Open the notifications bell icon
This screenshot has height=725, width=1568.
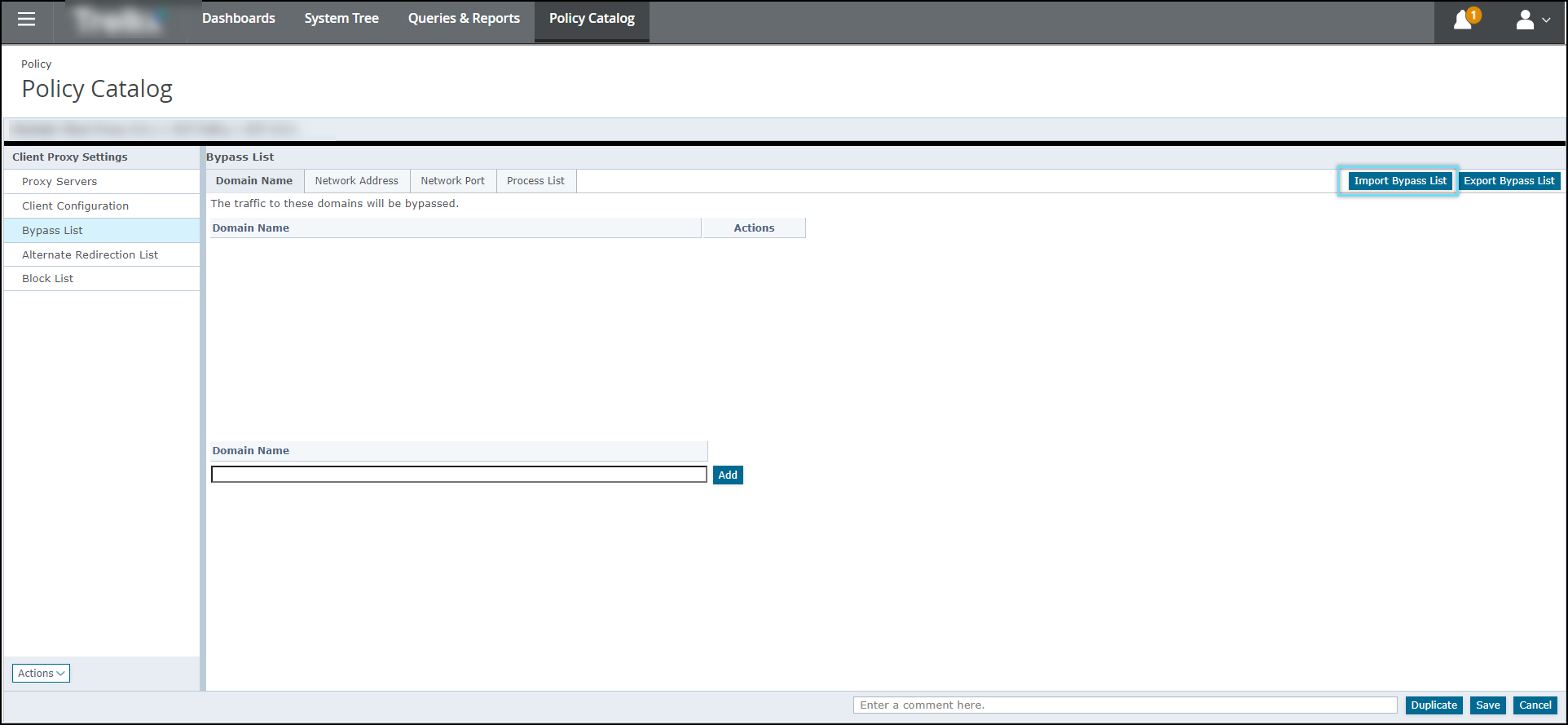[x=1464, y=20]
